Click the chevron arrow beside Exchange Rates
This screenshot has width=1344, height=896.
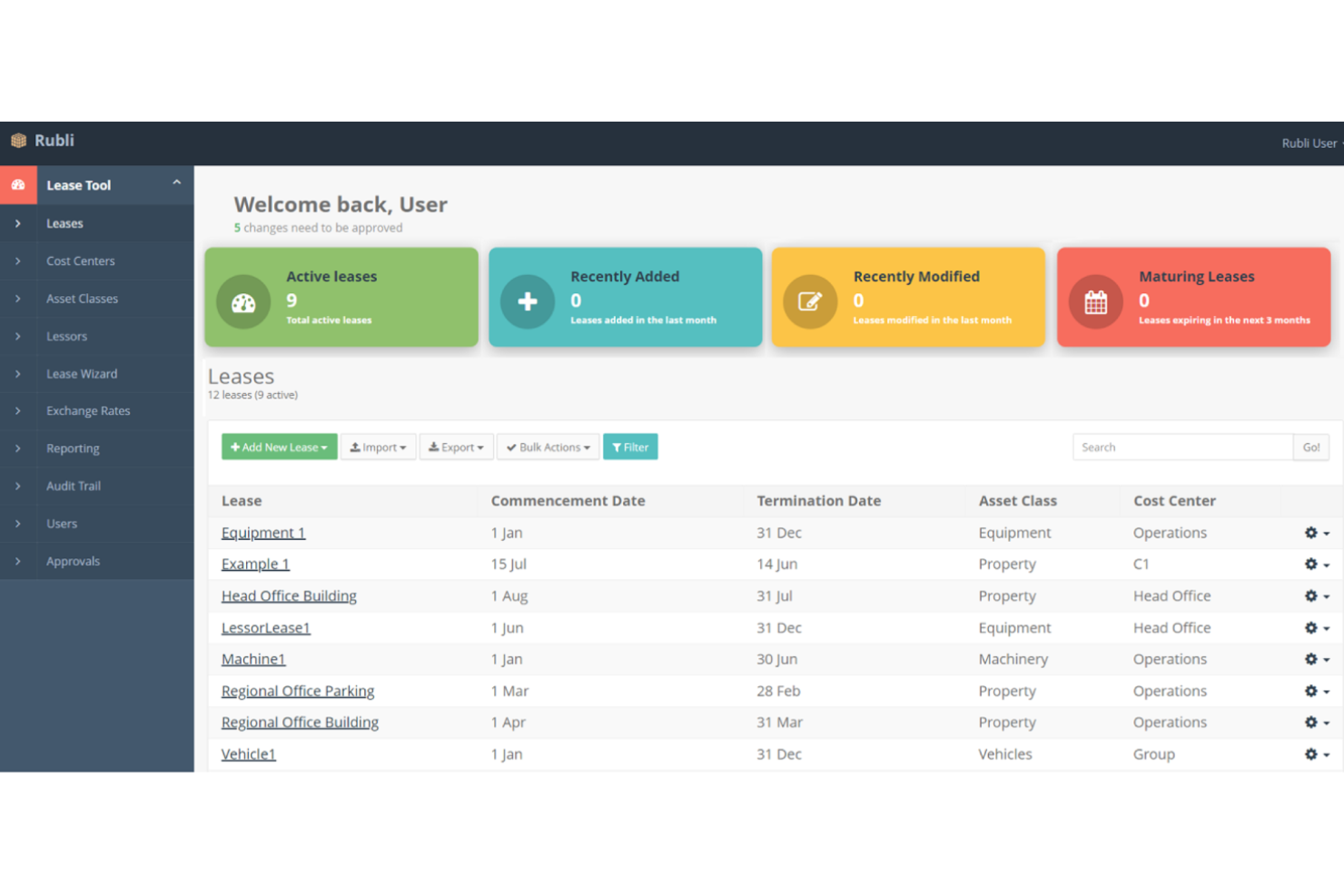coord(17,410)
